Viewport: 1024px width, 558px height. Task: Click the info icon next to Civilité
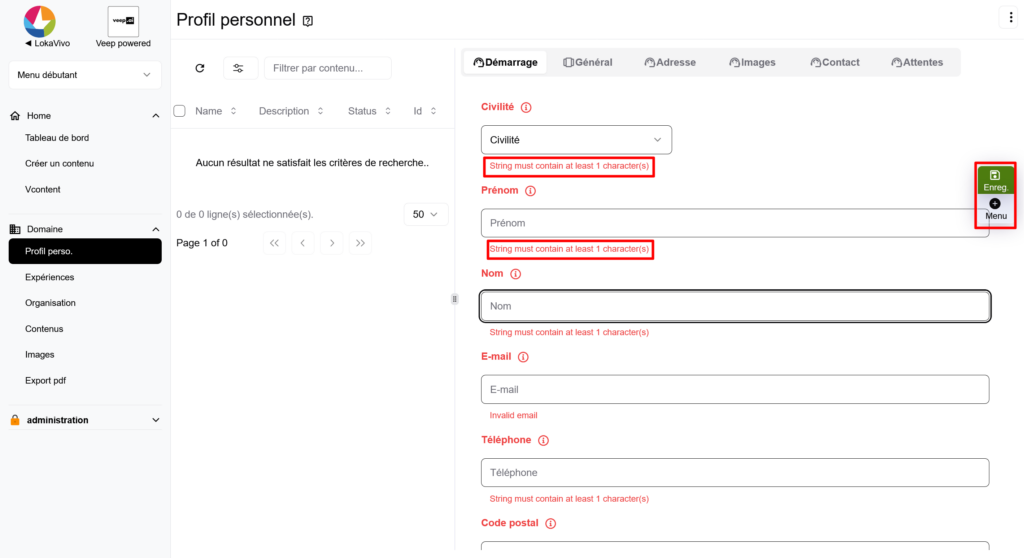526,107
